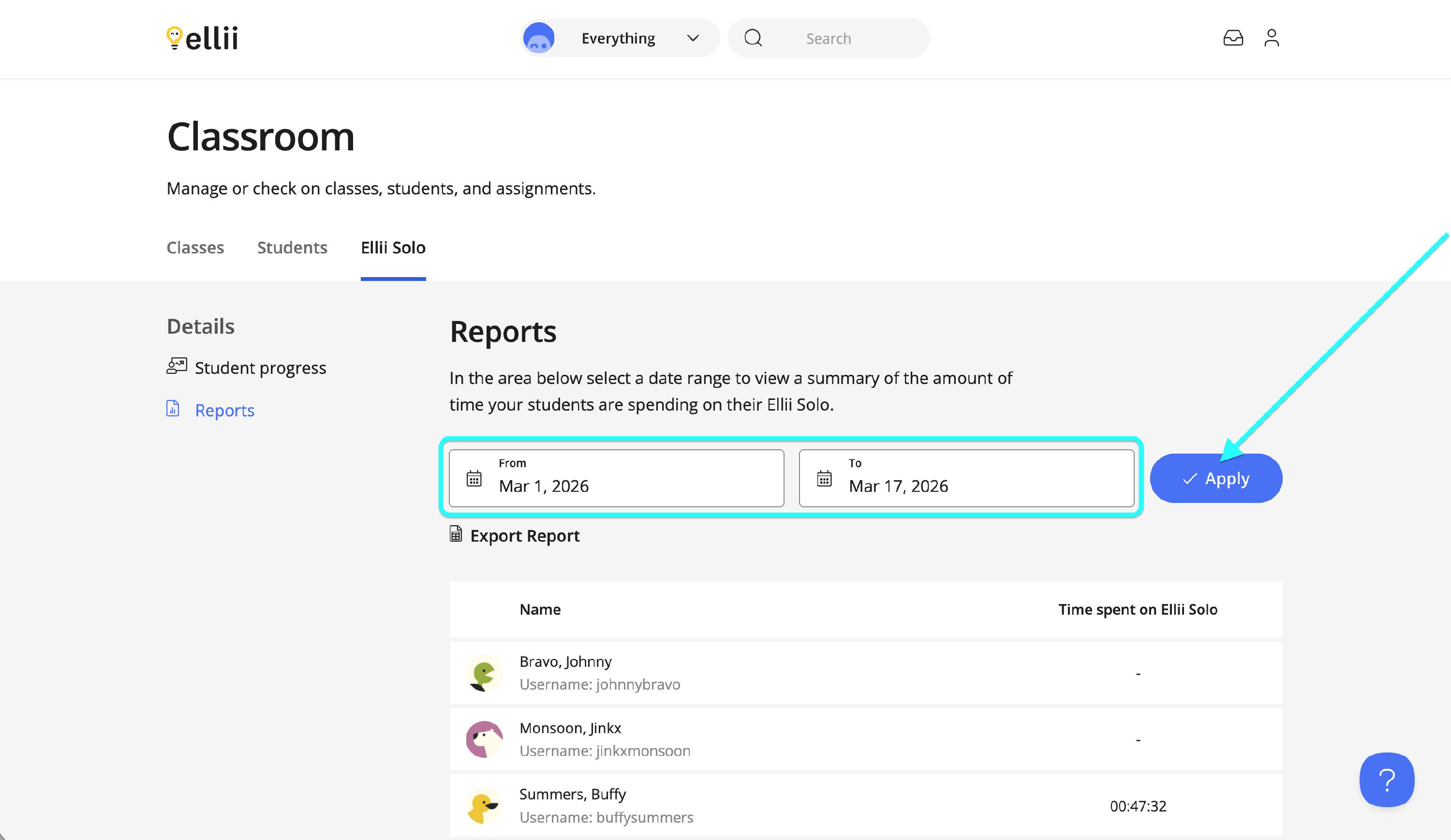Click the Everything dropdown chevron arrow

[693, 38]
